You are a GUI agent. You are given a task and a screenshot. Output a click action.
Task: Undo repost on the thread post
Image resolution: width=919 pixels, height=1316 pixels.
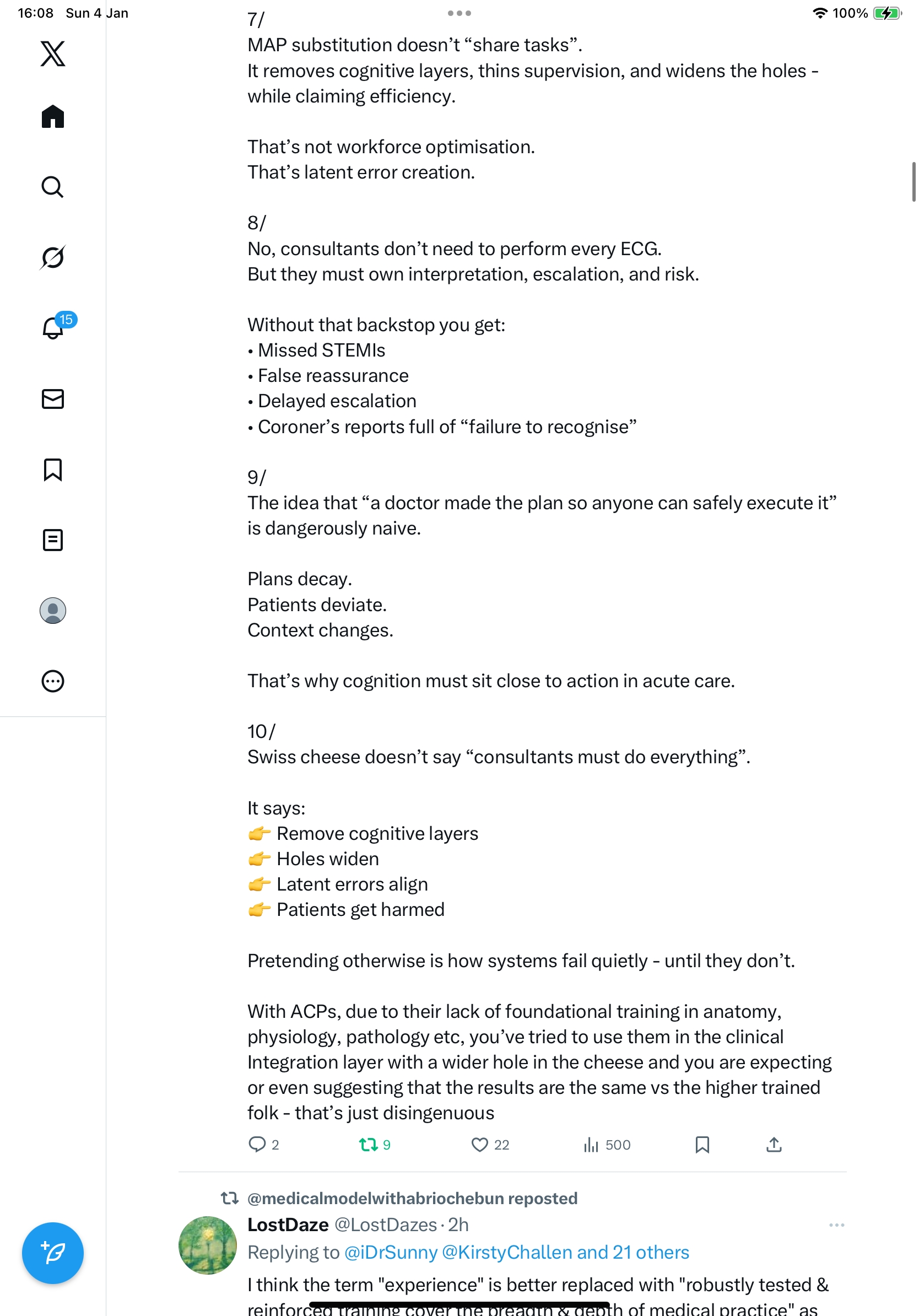368,1145
